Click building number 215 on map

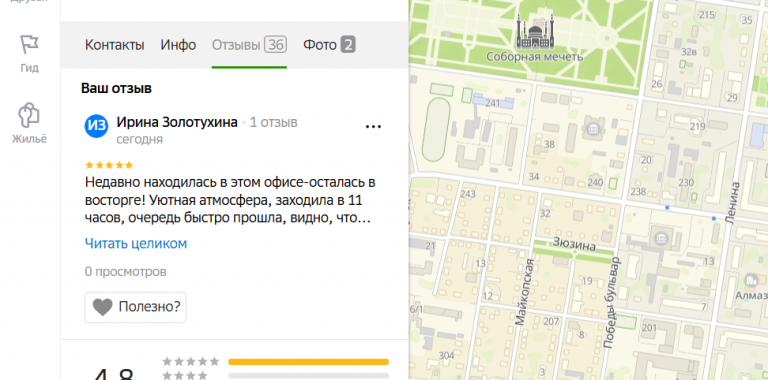pyautogui.click(x=707, y=15)
